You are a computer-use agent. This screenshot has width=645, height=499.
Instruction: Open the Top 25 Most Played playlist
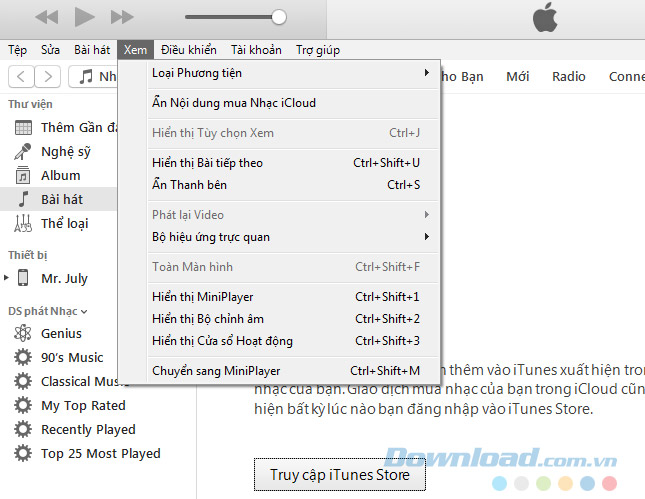click(101, 453)
